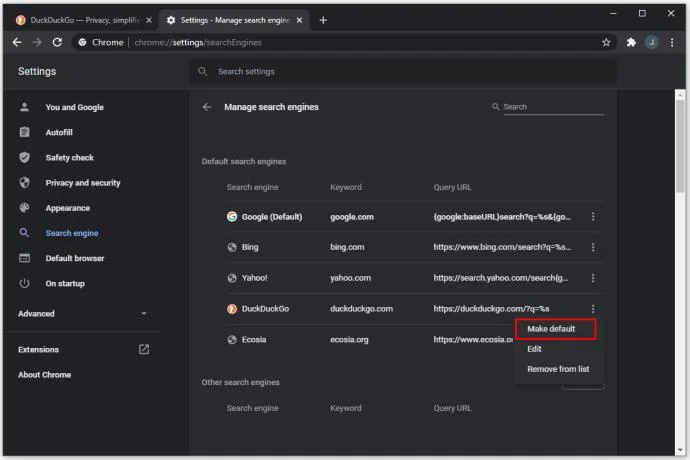Click the Manage search engines Search field
This screenshot has height=460, width=690.
553,107
